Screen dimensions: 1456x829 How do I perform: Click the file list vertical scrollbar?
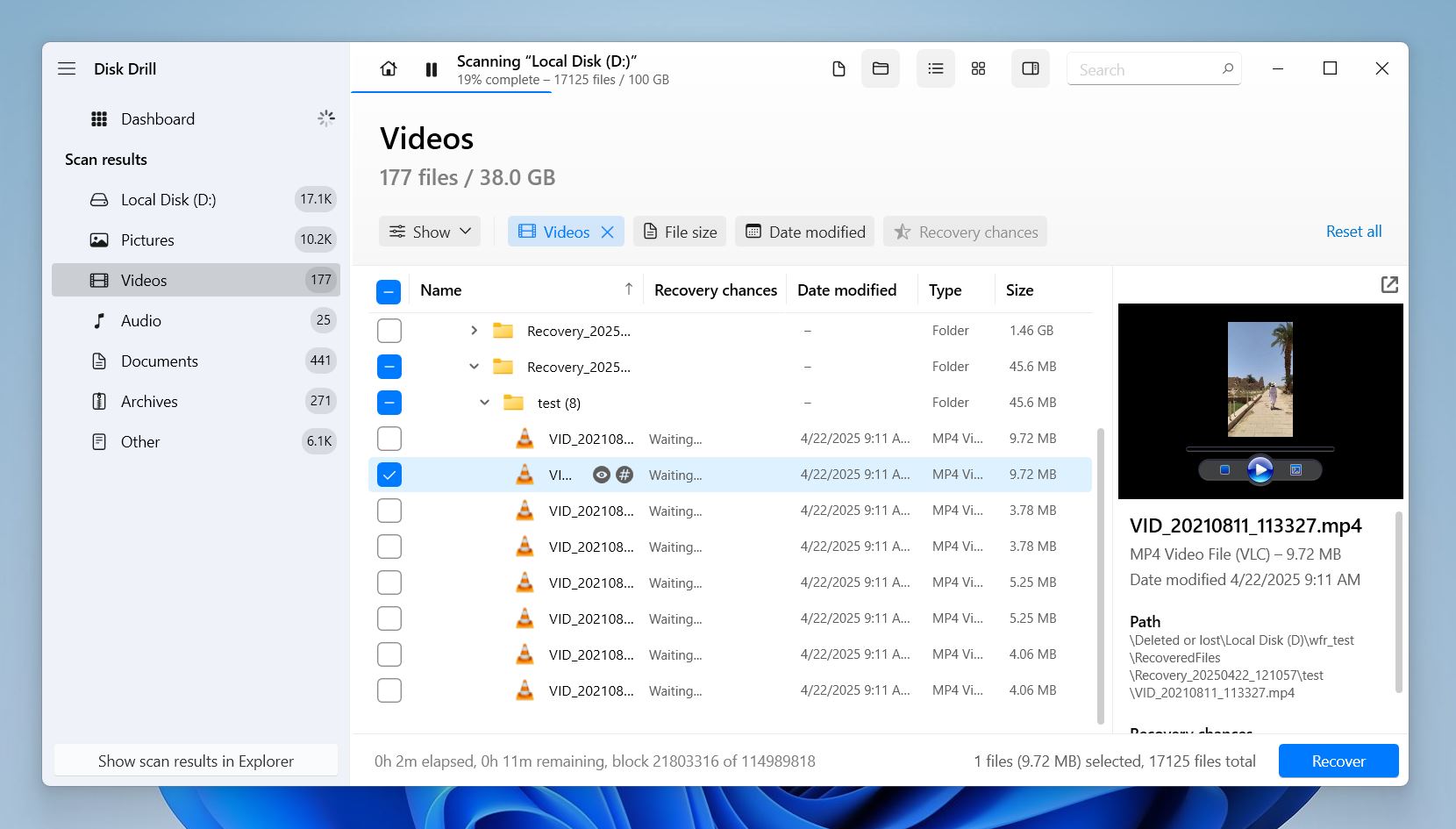[x=1100, y=576]
